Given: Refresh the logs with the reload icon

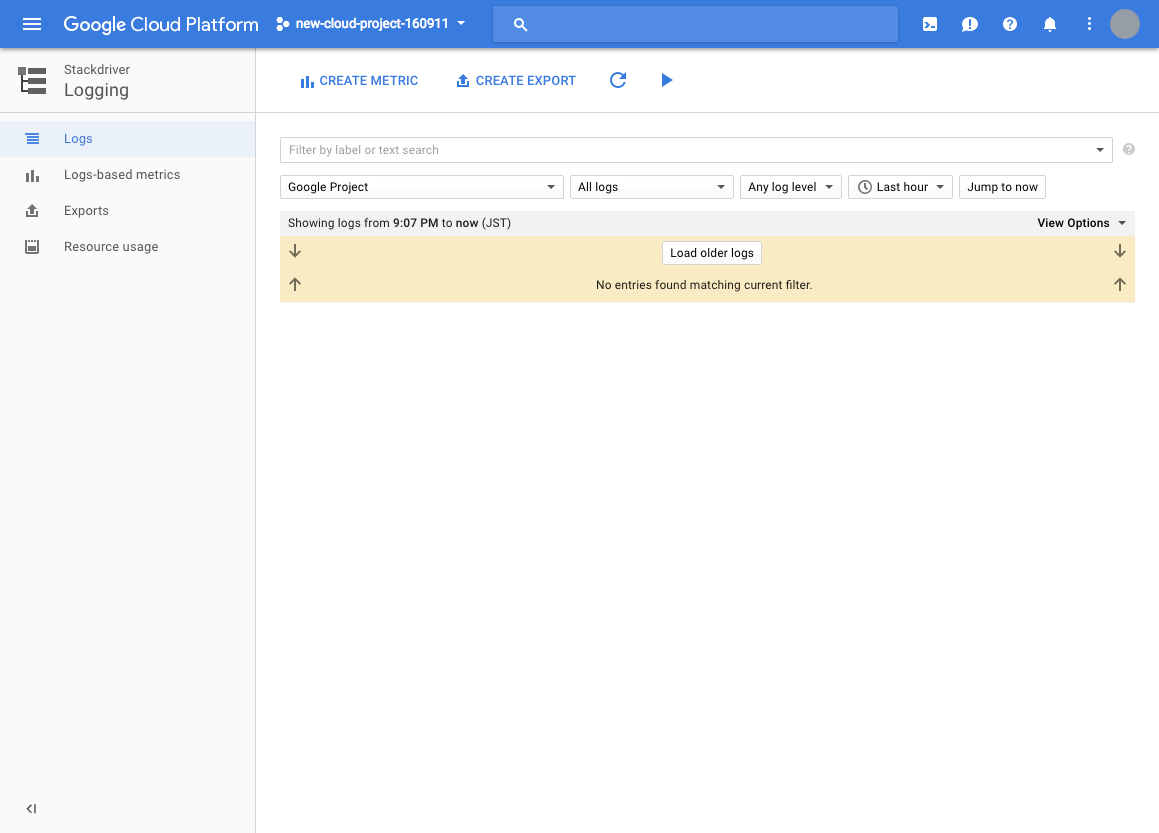Looking at the screenshot, I should [x=618, y=80].
